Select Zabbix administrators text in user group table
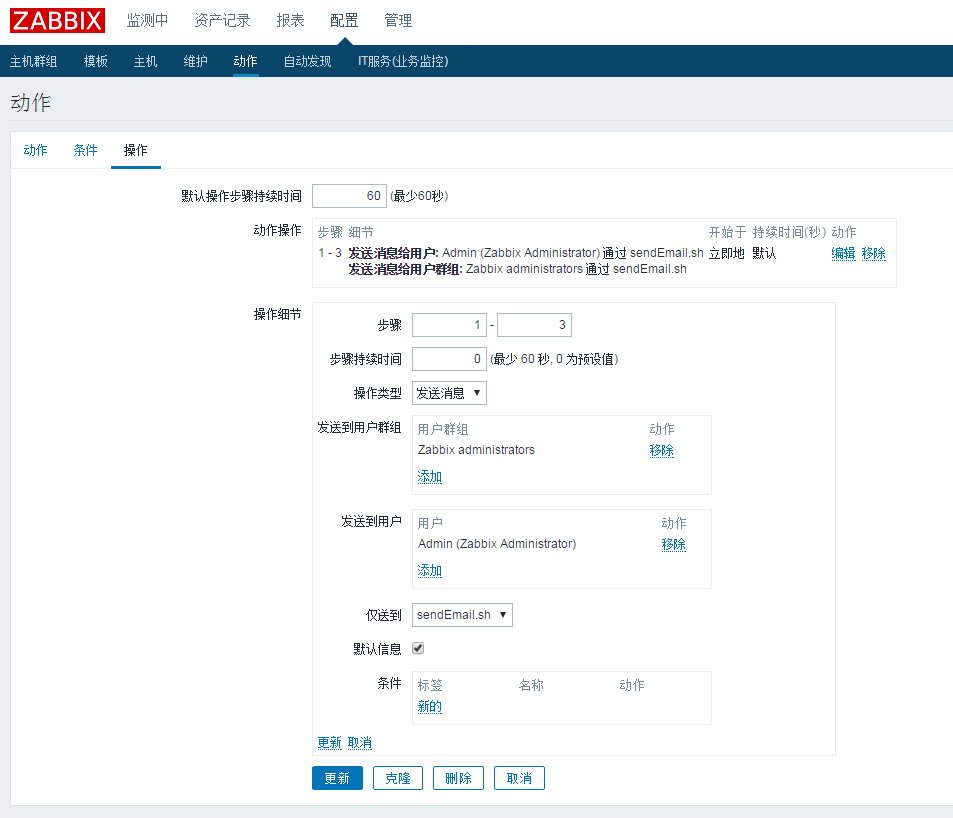The image size is (953, 818). pos(476,450)
